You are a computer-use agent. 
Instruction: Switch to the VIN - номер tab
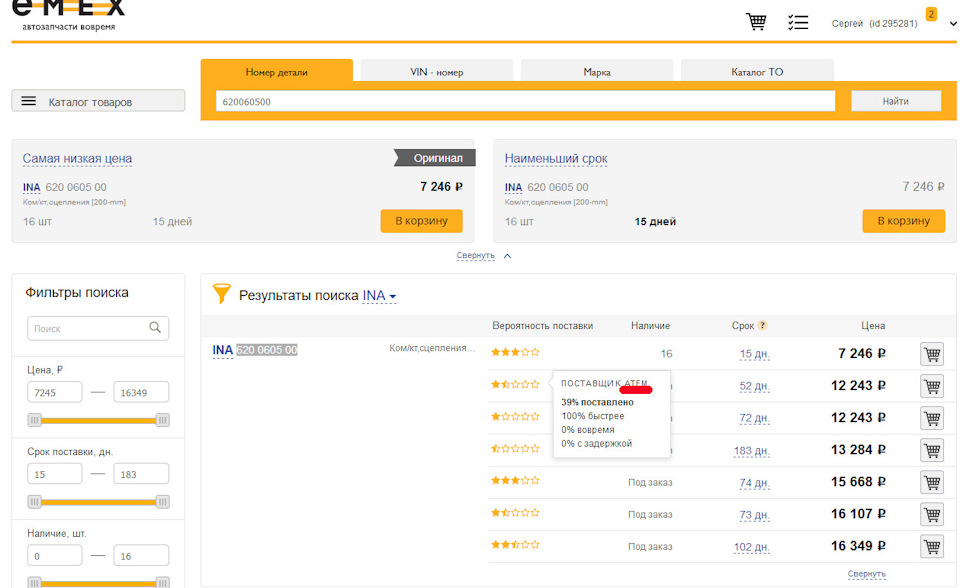pyautogui.click(x=436, y=72)
